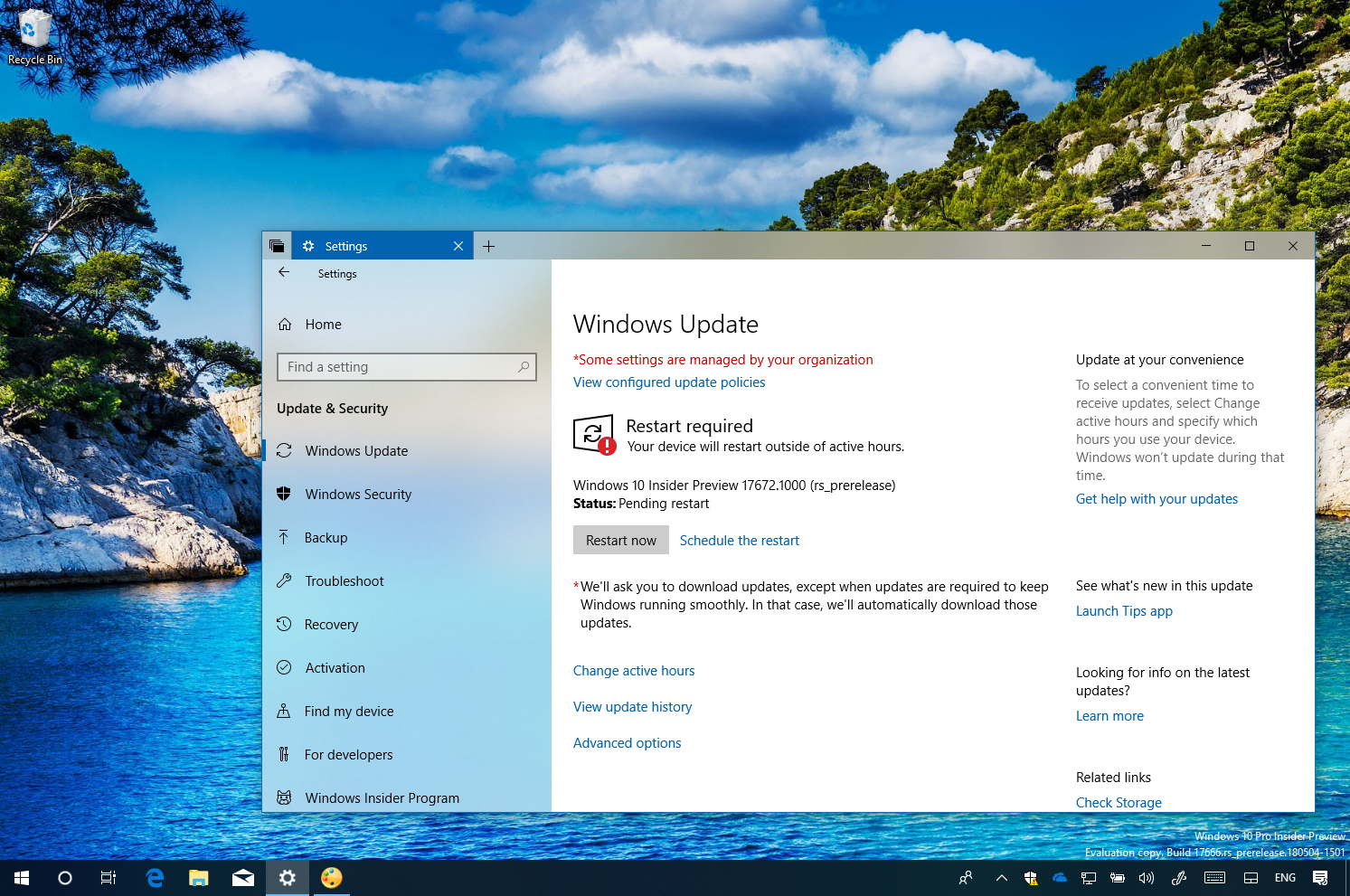Open For developers settings
This screenshot has height=896, width=1350.
coord(407,754)
